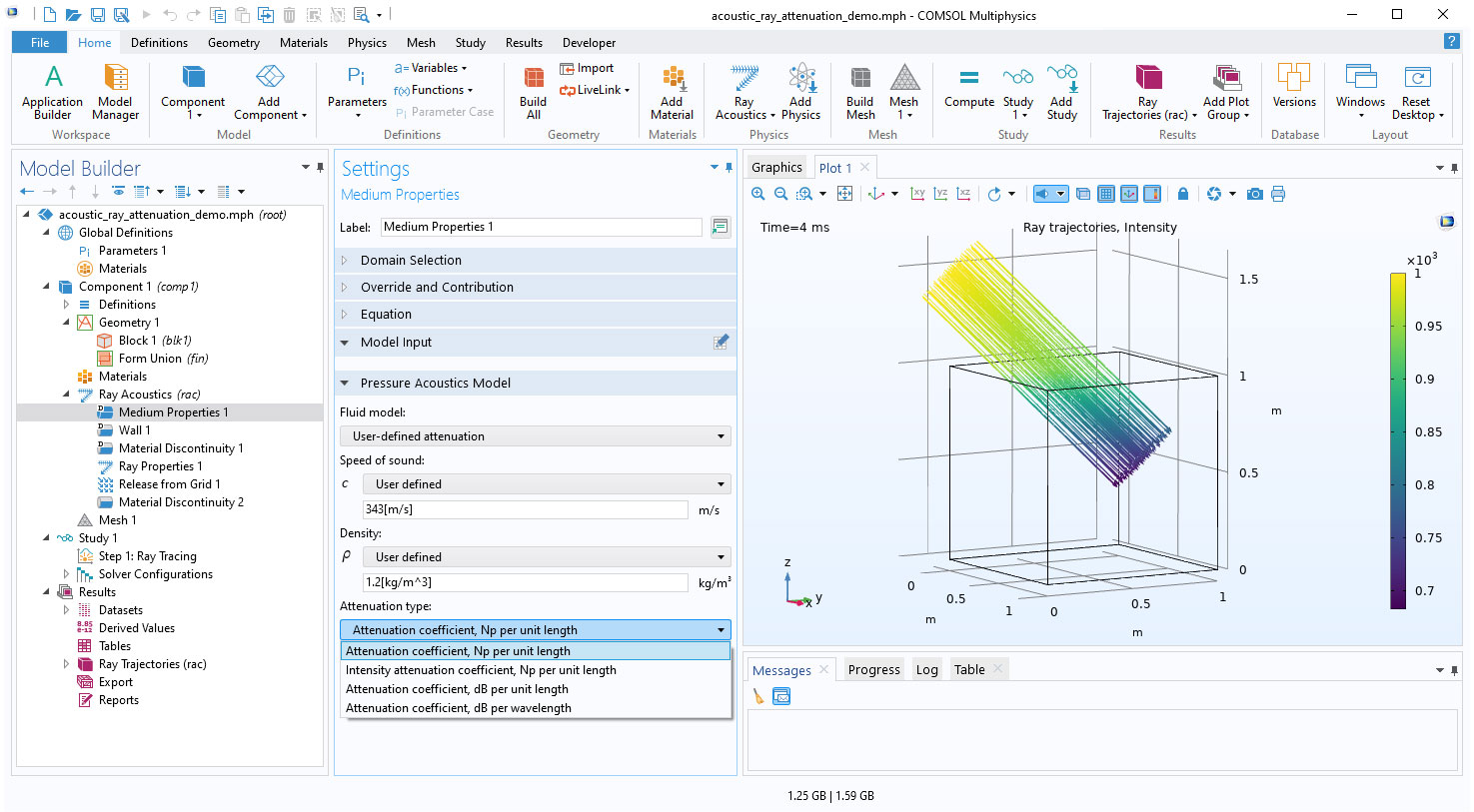Click the color legend gradient bar
Image resolution: width=1474 pixels, height=812 pixels.
(1397, 439)
